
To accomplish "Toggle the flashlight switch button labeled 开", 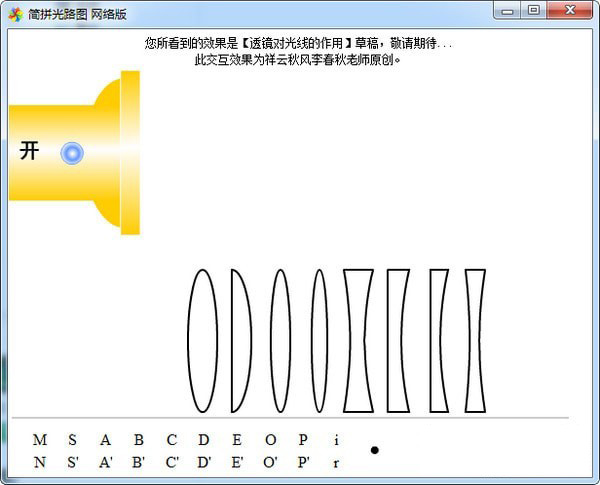I will click(72, 153).
